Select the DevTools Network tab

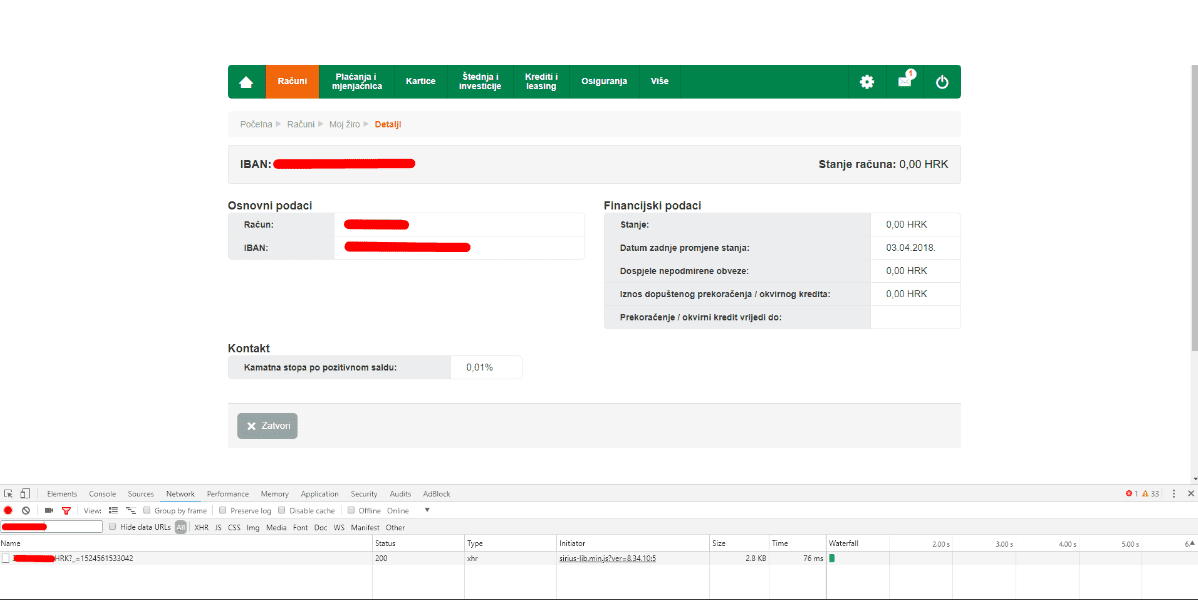coord(180,494)
